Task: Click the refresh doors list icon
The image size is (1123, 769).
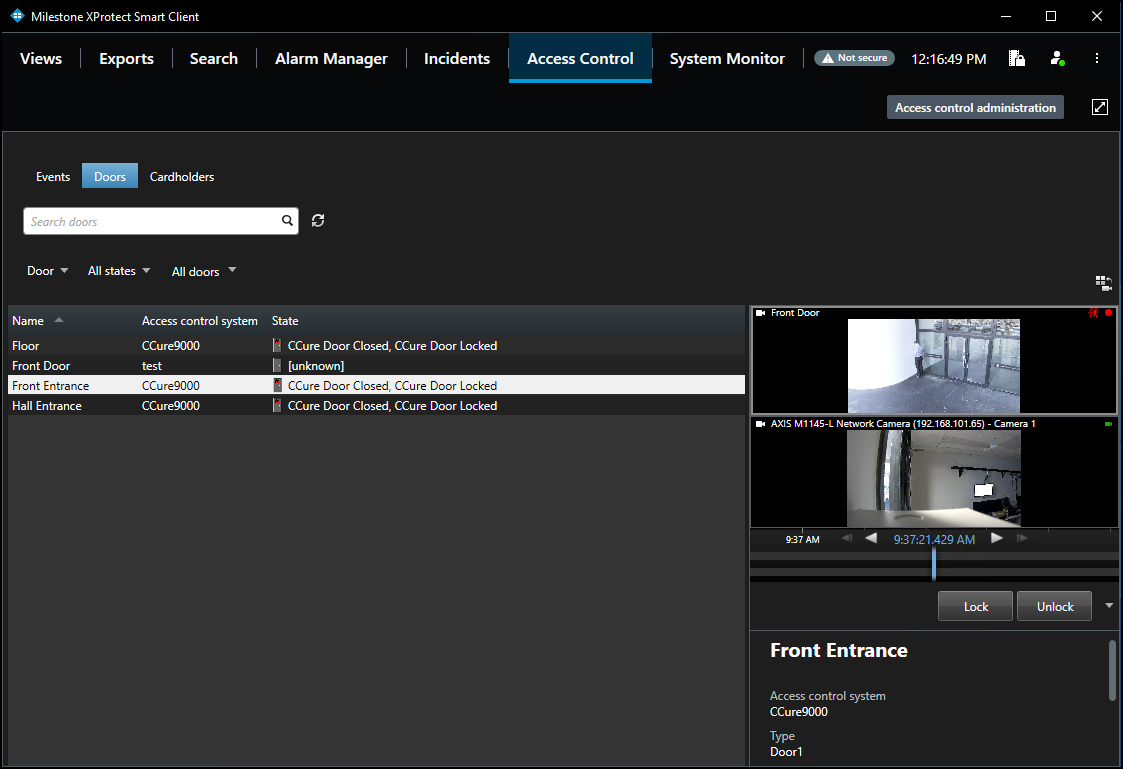Action: pos(318,221)
